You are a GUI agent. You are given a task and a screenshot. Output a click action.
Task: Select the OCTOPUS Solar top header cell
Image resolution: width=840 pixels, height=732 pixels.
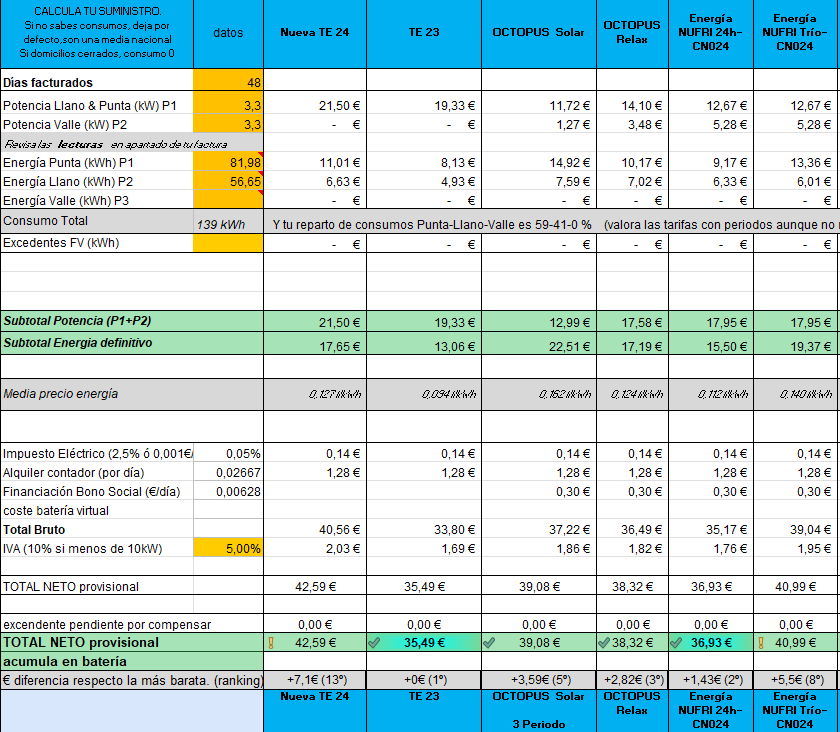(539, 34)
